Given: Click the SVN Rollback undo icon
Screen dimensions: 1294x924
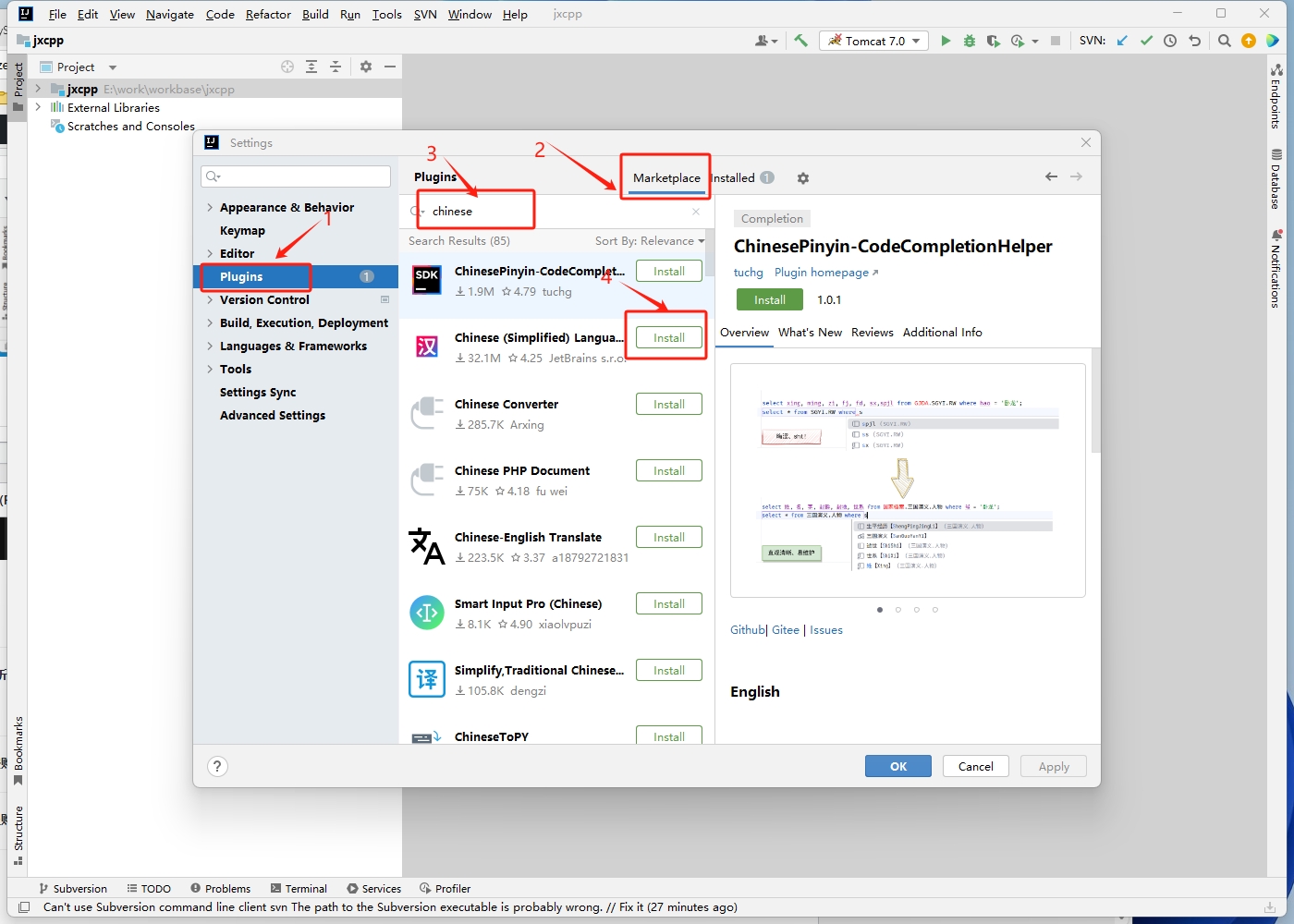Looking at the screenshot, I should (1194, 41).
